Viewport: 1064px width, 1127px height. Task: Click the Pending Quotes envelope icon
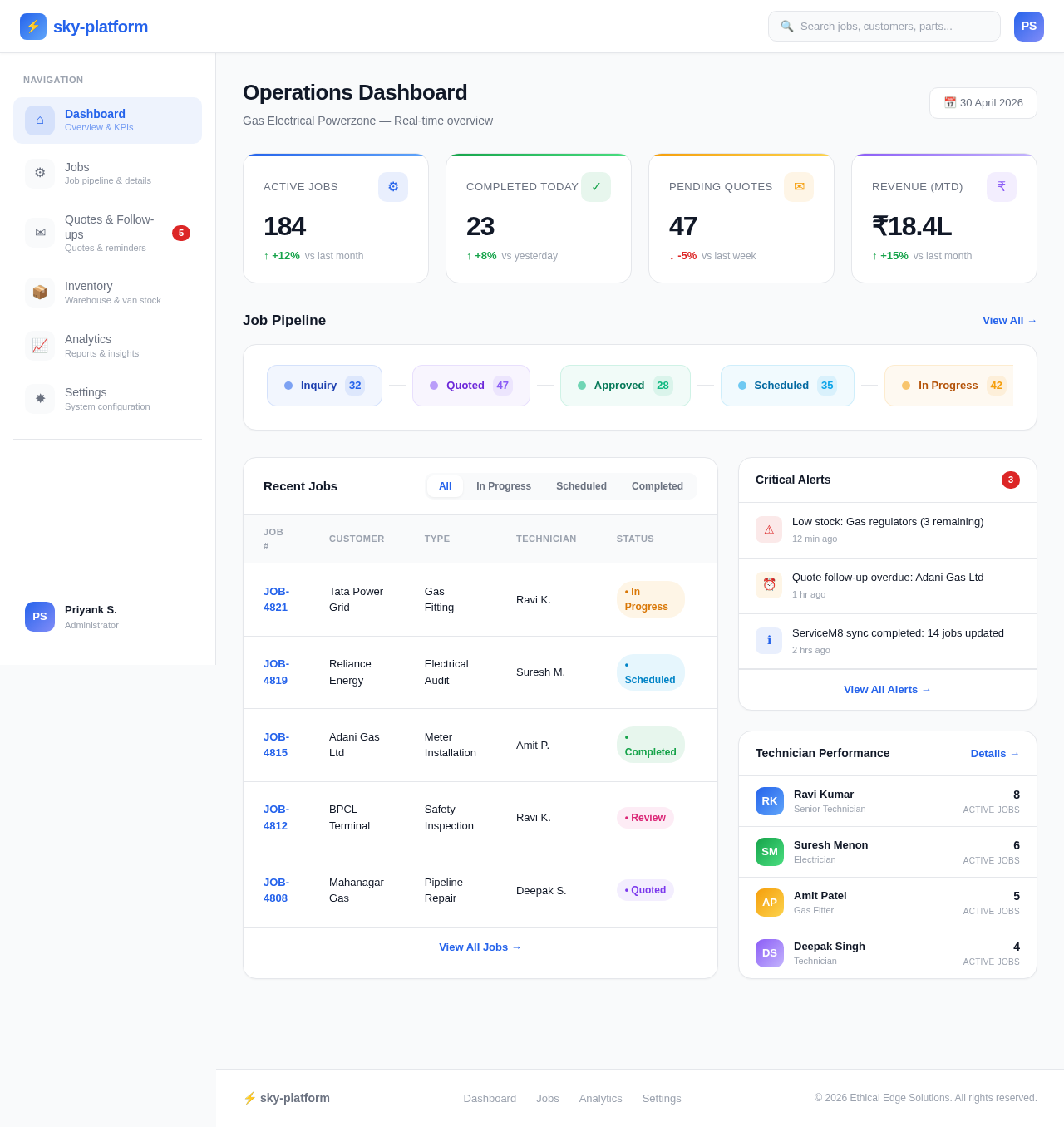coord(799,187)
